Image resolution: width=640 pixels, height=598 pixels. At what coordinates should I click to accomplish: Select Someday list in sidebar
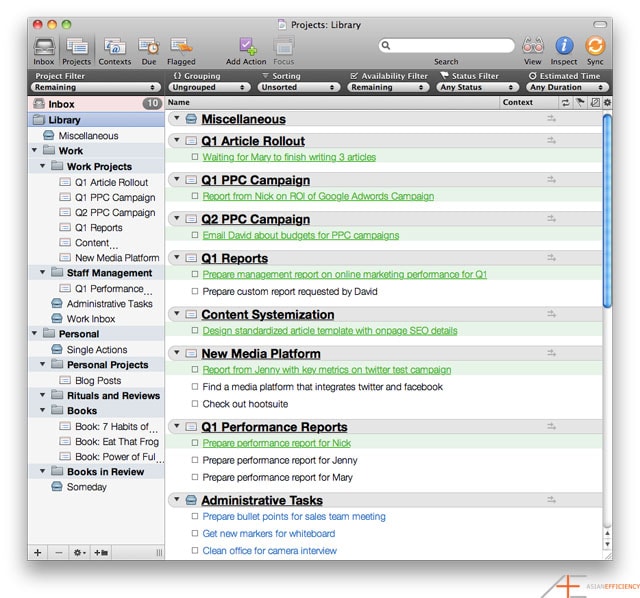86,487
